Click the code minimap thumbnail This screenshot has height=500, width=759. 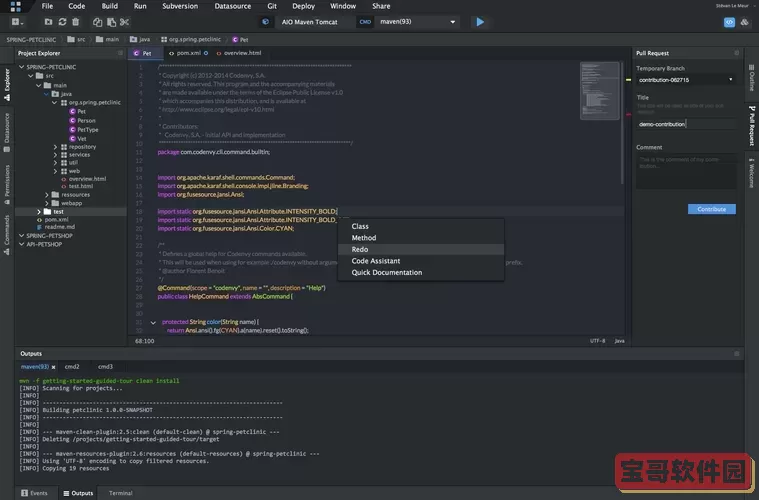coord(599,91)
